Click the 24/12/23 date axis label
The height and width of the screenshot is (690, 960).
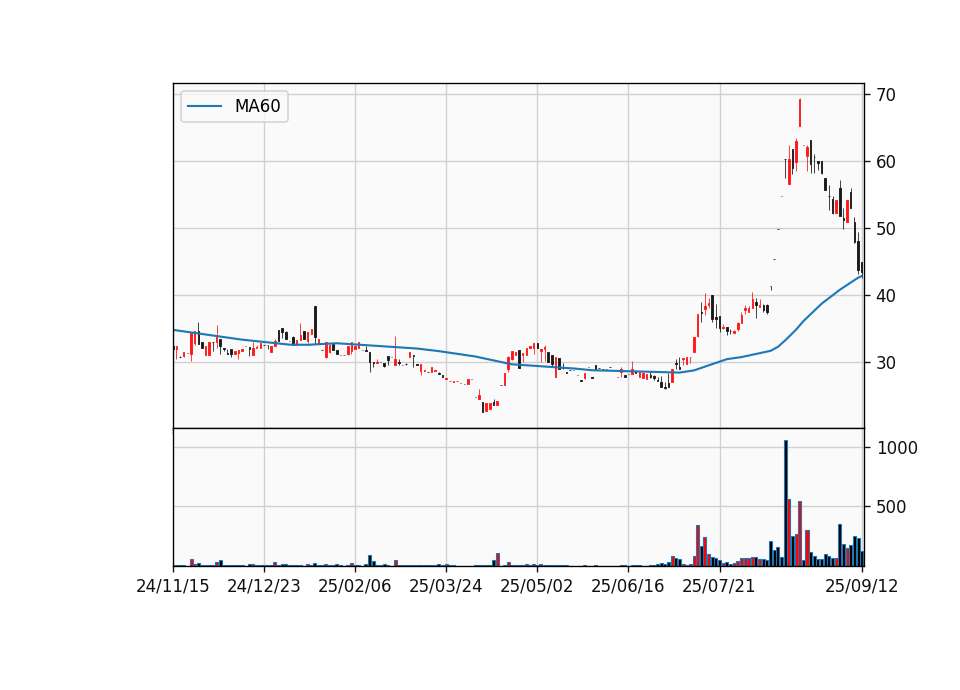264,586
